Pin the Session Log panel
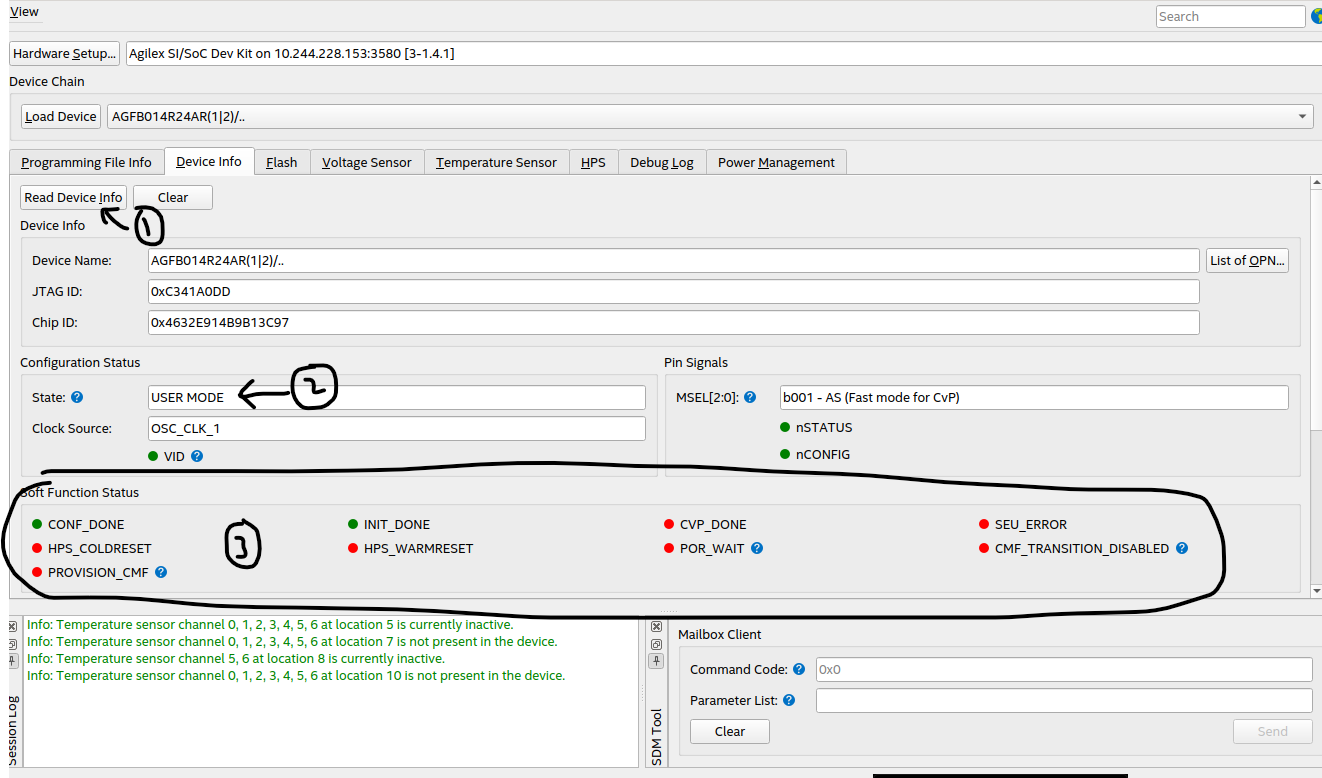This screenshot has height=778, width=1322. click(13, 662)
